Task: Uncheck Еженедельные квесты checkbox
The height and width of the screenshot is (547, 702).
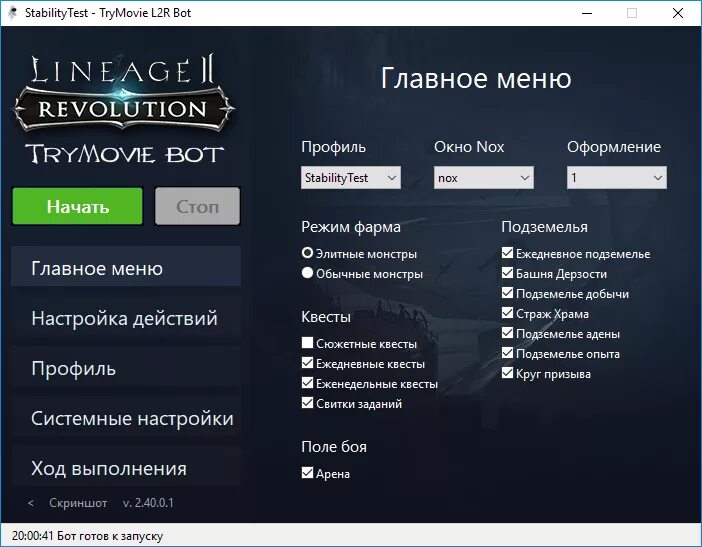Action: tap(307, 383)
